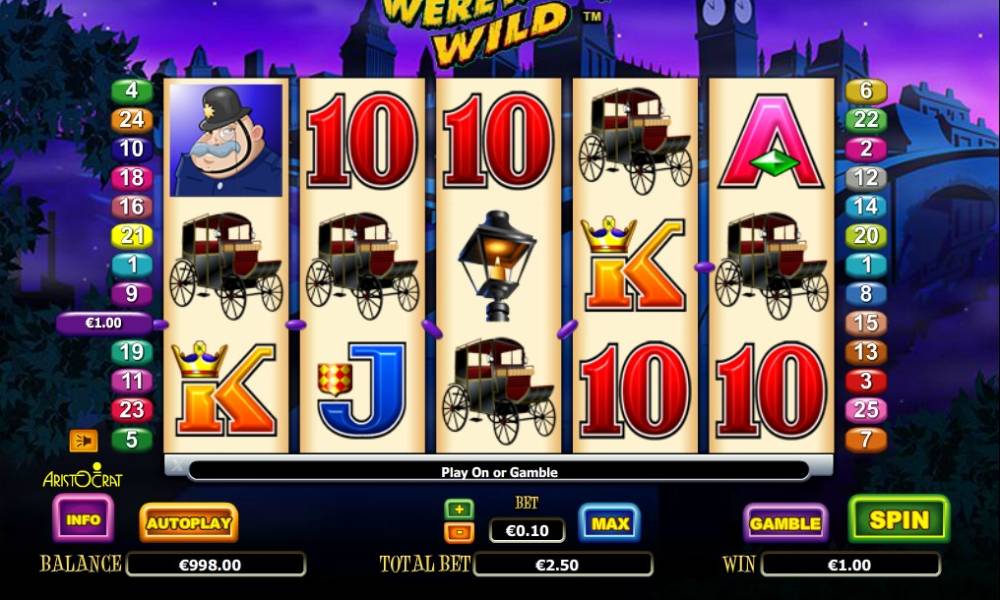Click the pink Ace symbol

pos(770,142)
